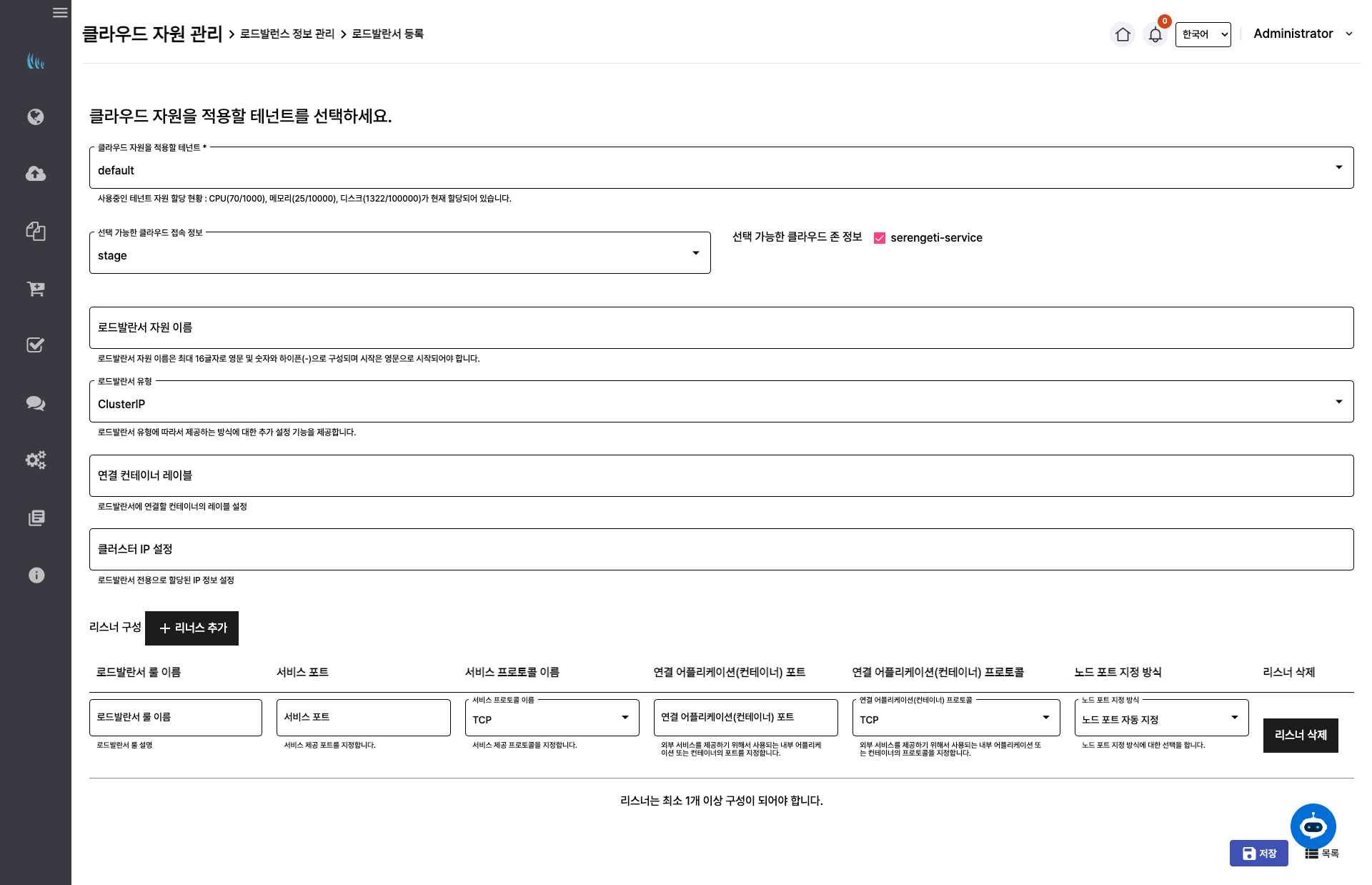
Task: Expand the tenant dropdown showing default
Action: [x=721, y=169]
